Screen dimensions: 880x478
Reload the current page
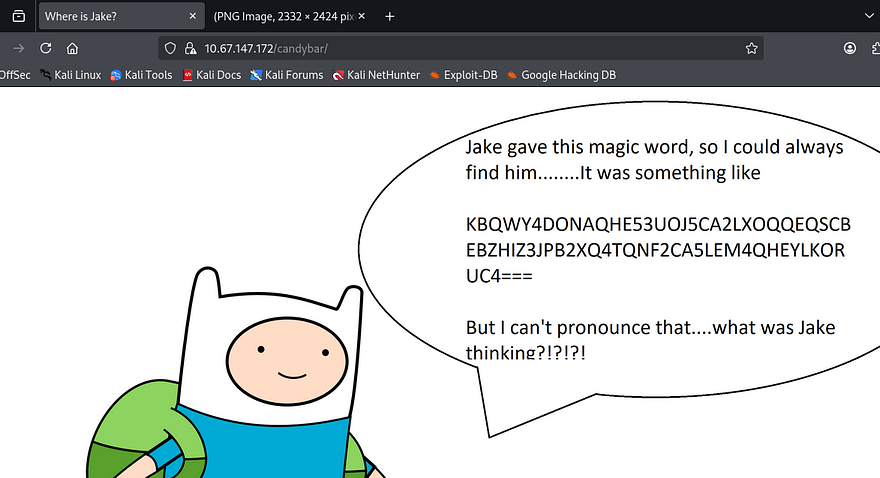[45, 48]
